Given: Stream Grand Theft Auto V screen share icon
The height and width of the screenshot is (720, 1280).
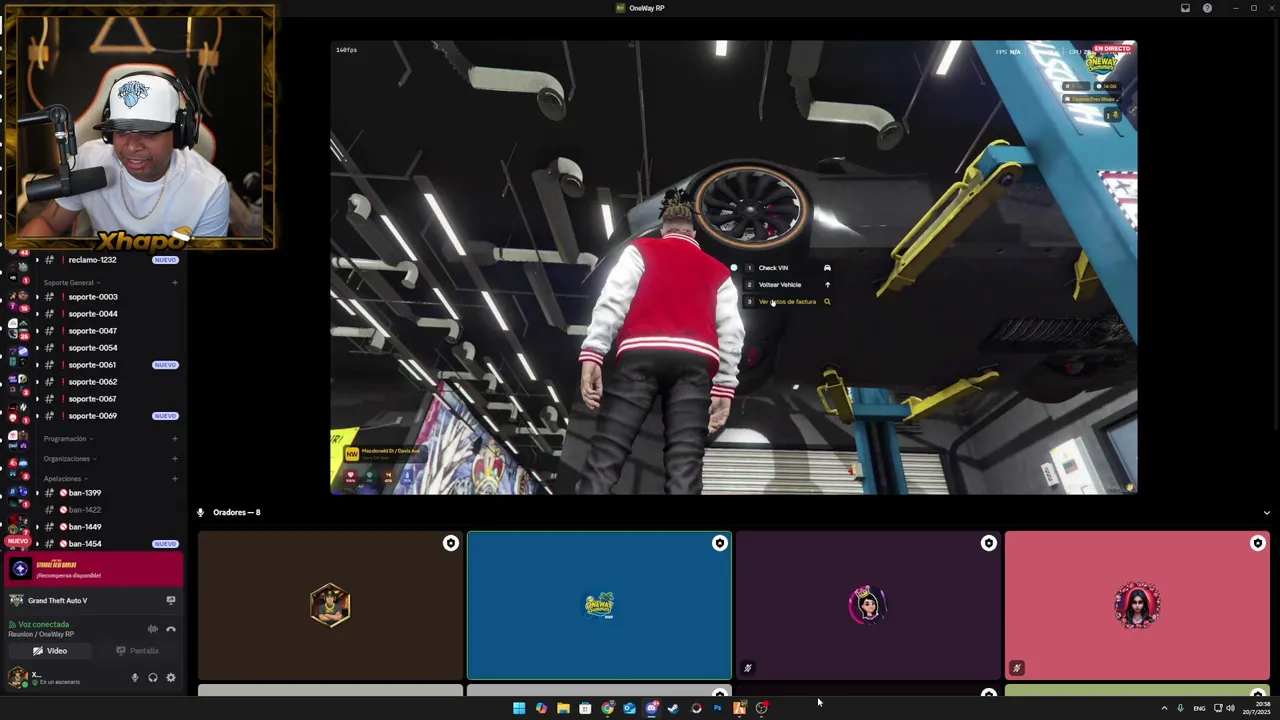Looking at the screenshot, I should [x=171, y=601].
